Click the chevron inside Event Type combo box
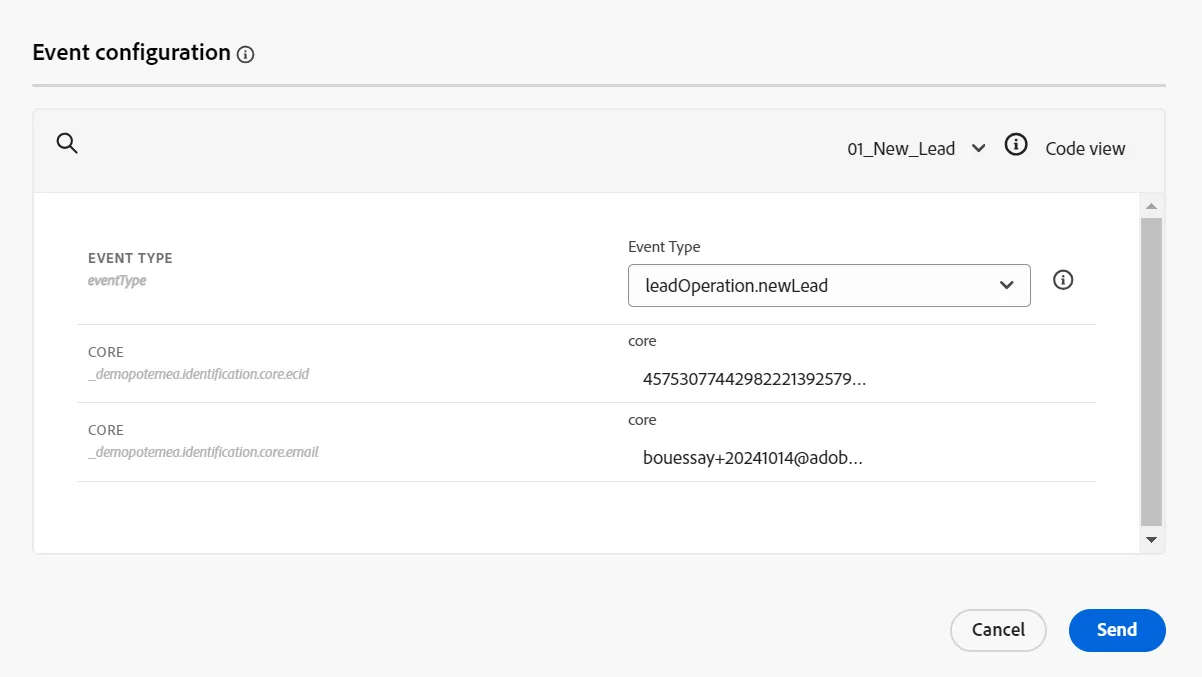 point(1007,286)
